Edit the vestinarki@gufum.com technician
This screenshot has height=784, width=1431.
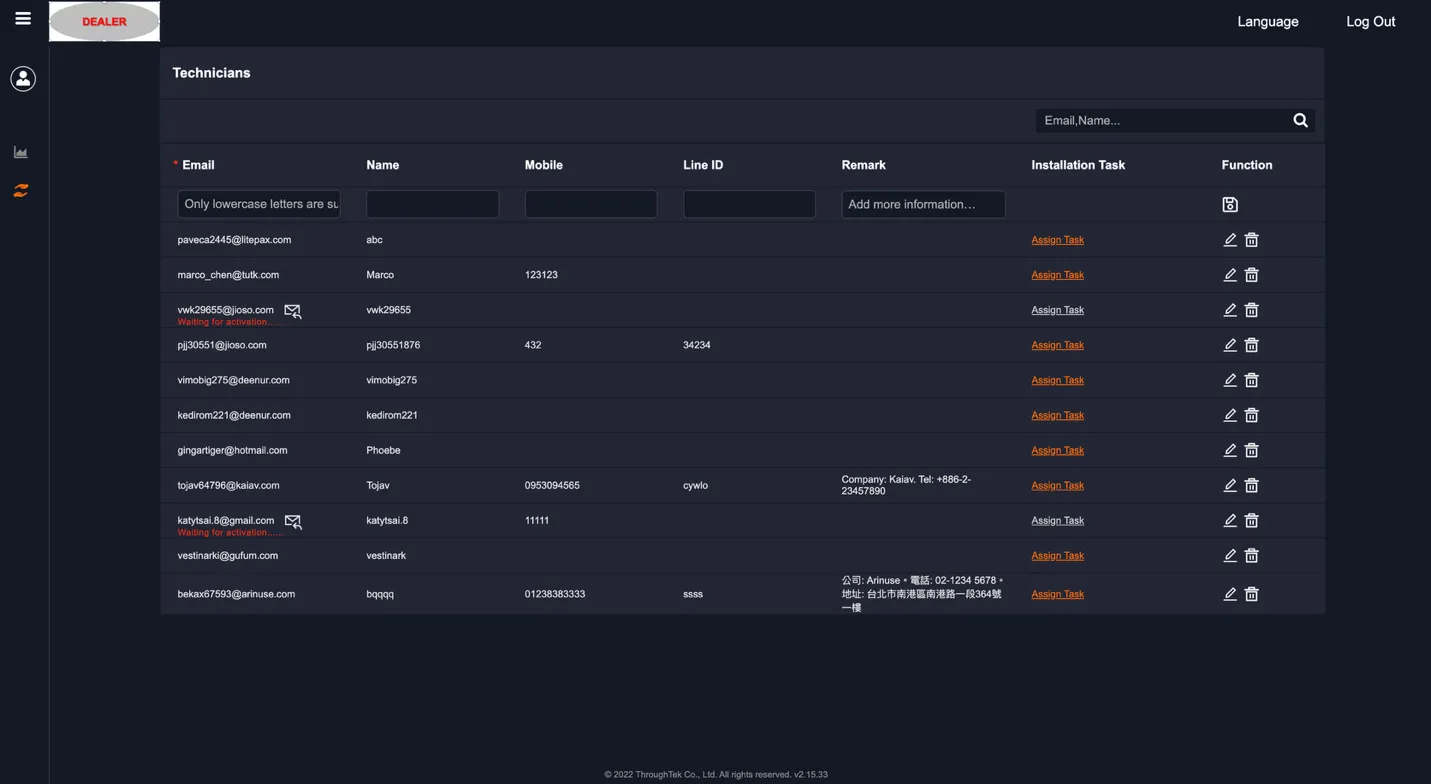tap(1229, 555)
